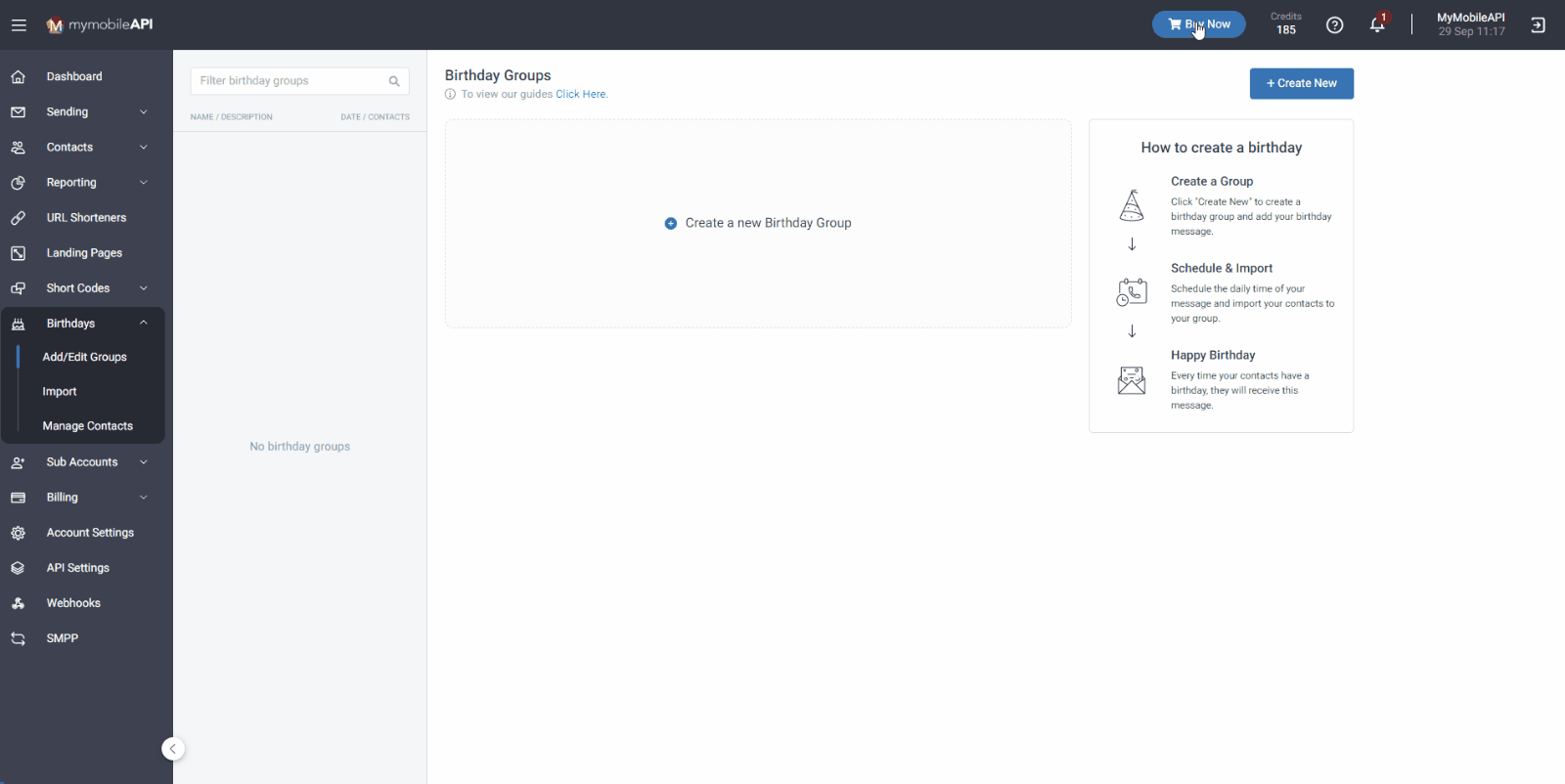Open the notifications bell icon
This screenshot has height=784, width=1565.
(1377, 24)
